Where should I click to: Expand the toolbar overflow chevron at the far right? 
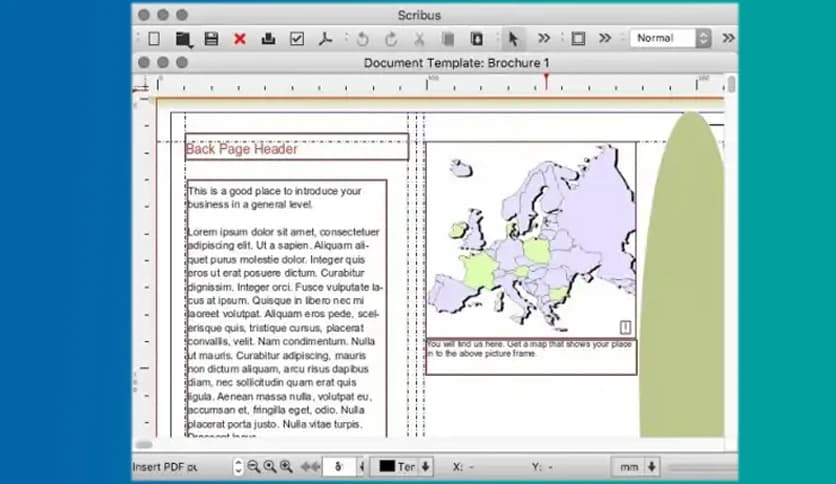[728, 39]
